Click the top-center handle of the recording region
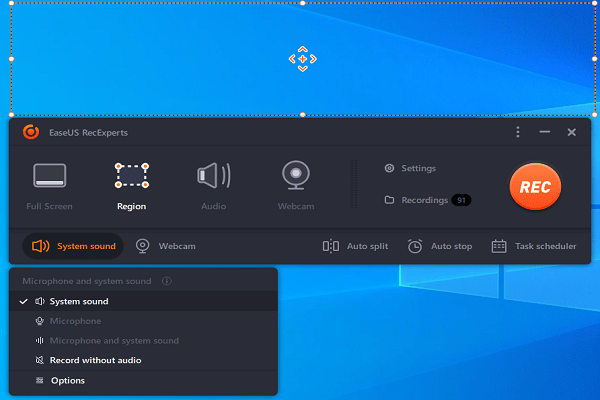The width and height of the screenshot is (600, 400). pyautogui.click(x=303, y=3)
